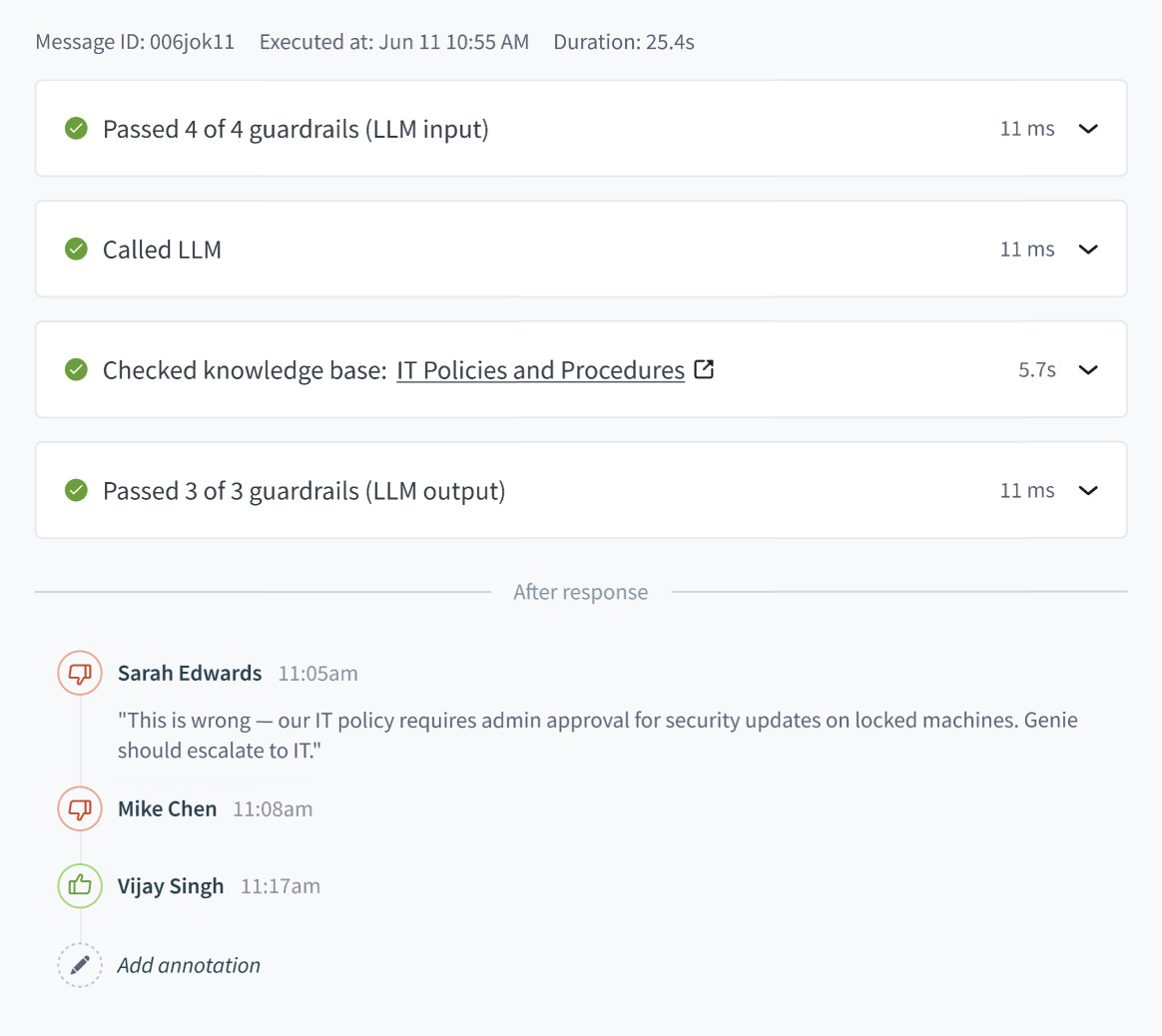This screenshot has width=1162, height=1036.
Task: Expand the knowledge base row chevron
Action: coord(1088,370)
